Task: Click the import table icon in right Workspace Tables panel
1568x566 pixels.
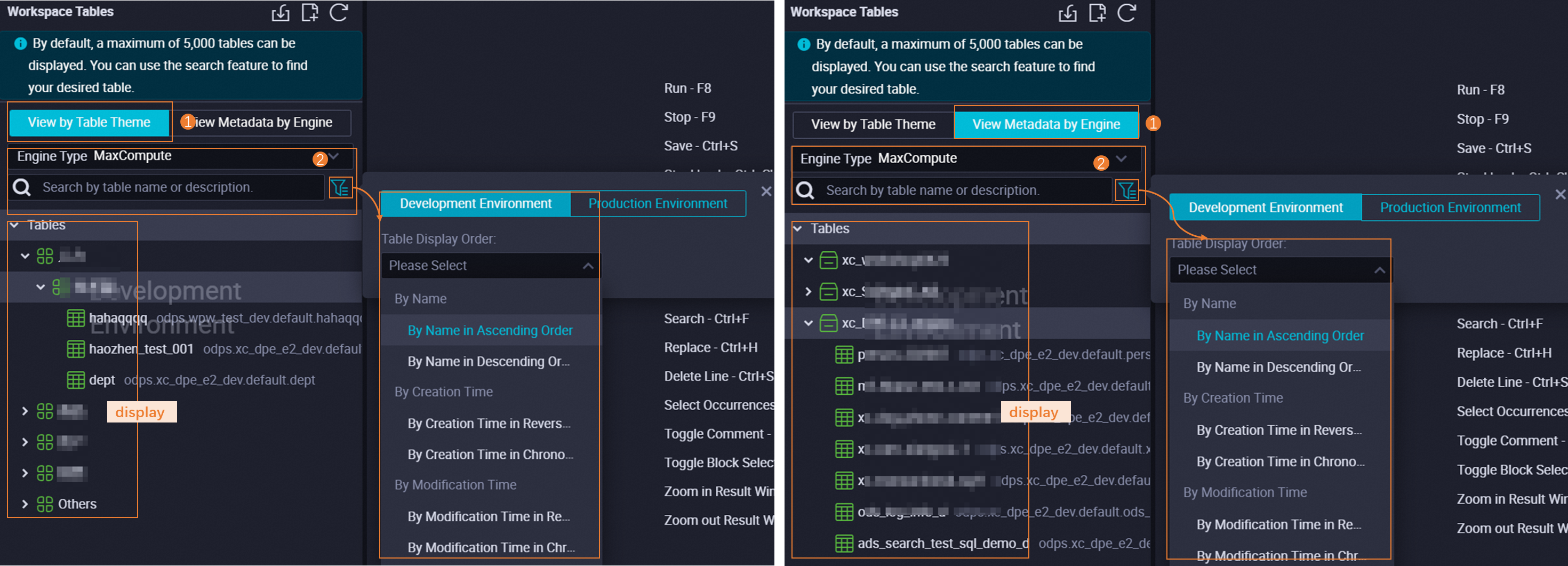Action: 1068,13
